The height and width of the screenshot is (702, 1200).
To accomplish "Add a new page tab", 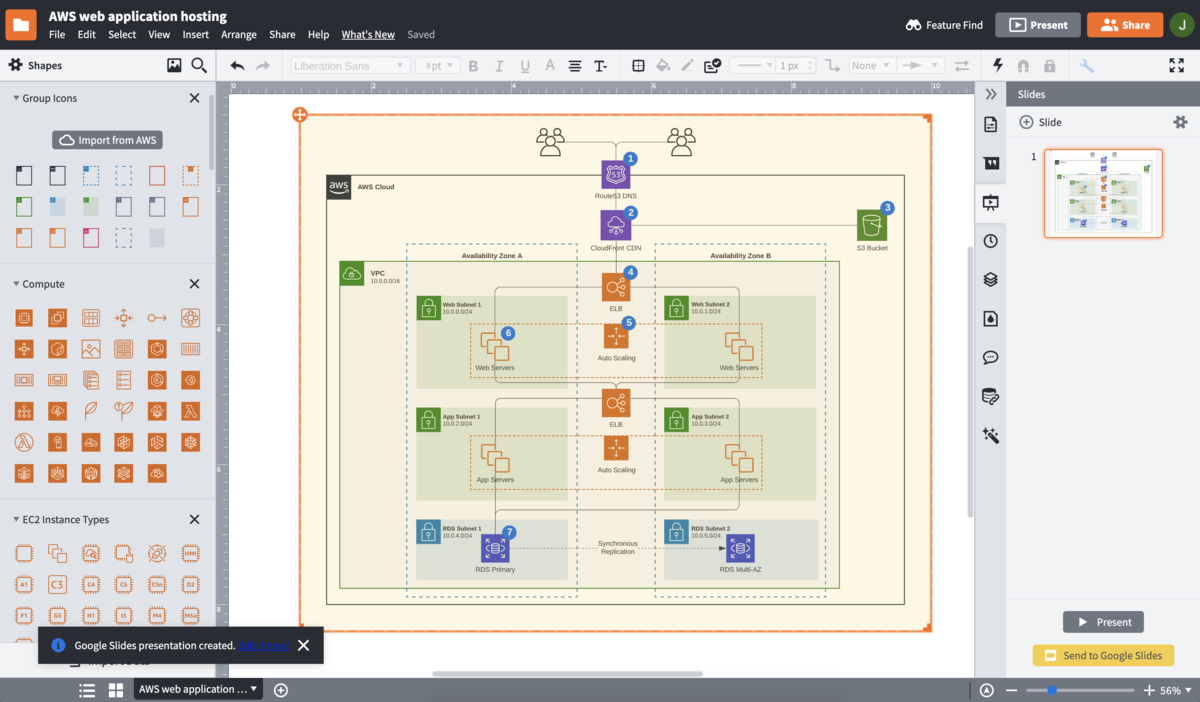I will [x=281, y=690].
